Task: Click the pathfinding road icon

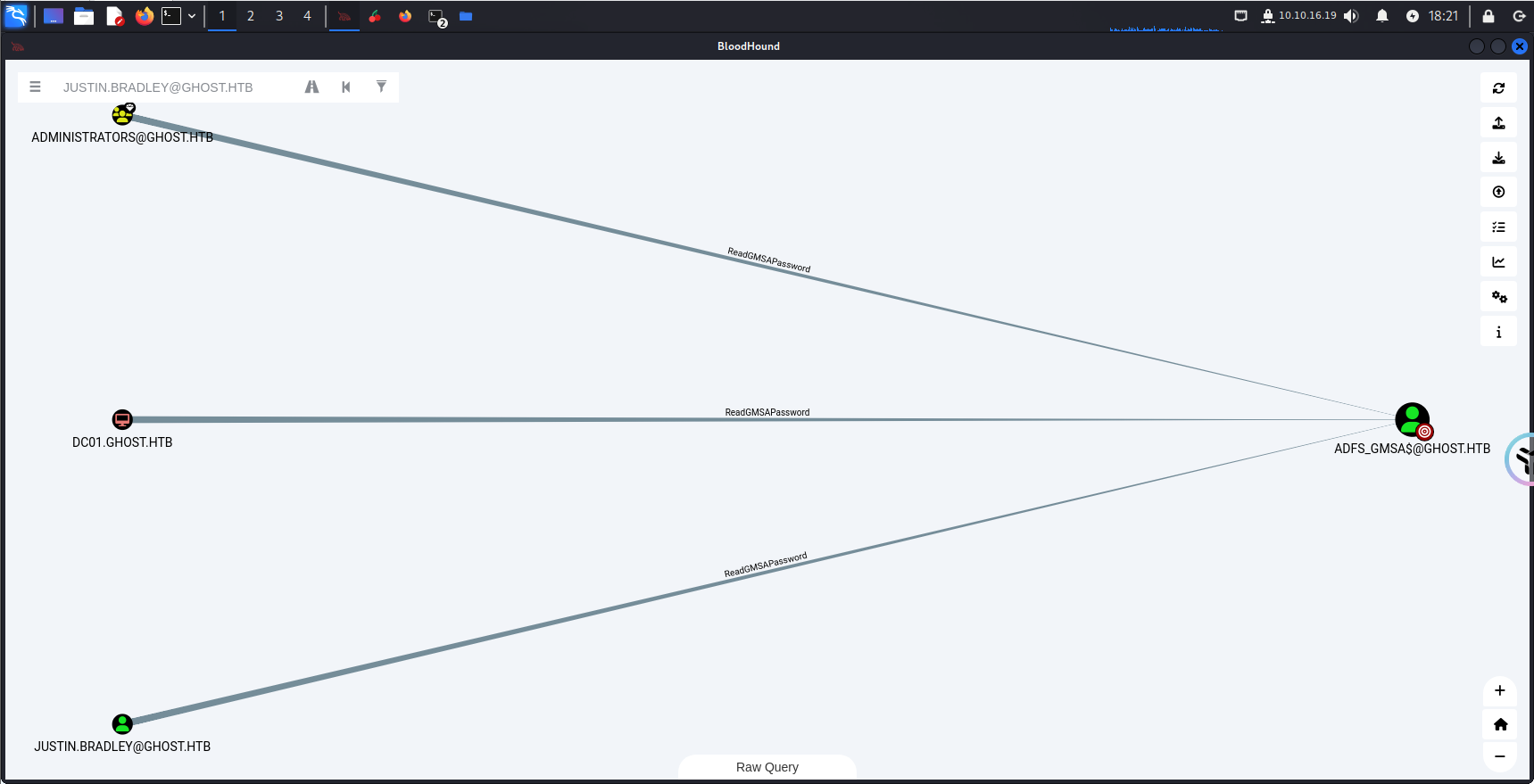Action: pyautogui.click(x=311, y=87)
